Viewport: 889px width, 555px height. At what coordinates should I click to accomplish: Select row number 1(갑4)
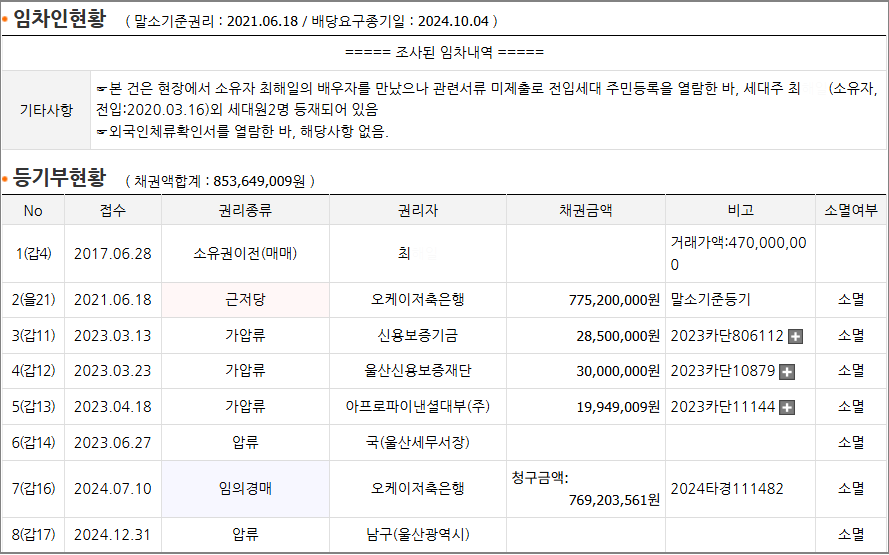pos(33,253)
